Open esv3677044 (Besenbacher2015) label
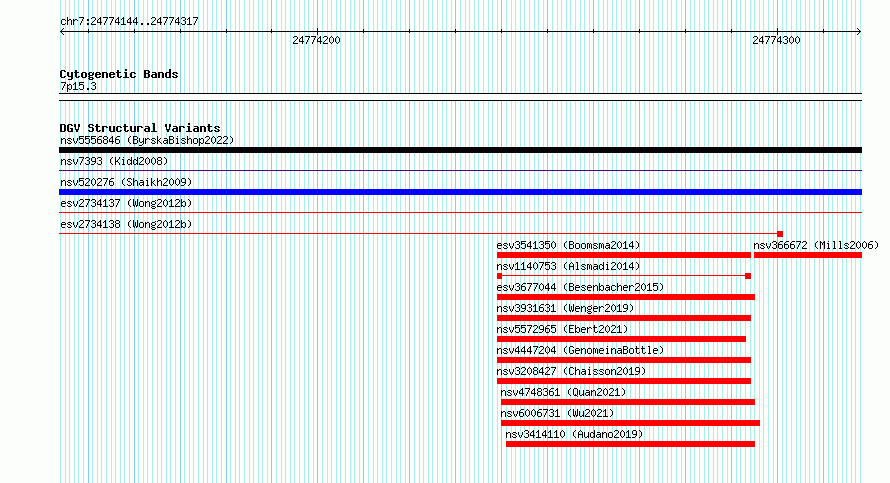890x483 pixels. point(580,287)
